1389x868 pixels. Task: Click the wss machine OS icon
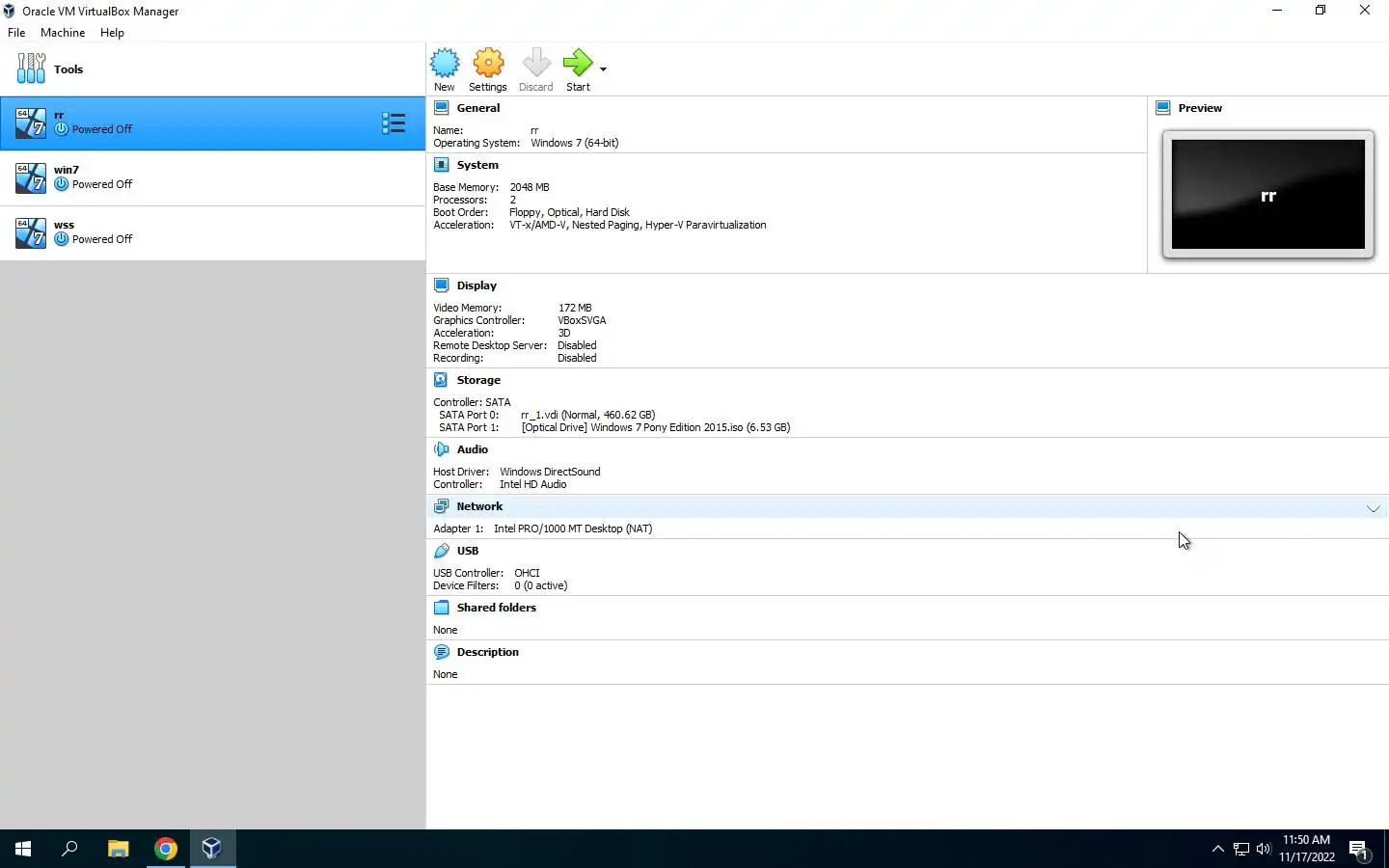(x=31, y=232)
